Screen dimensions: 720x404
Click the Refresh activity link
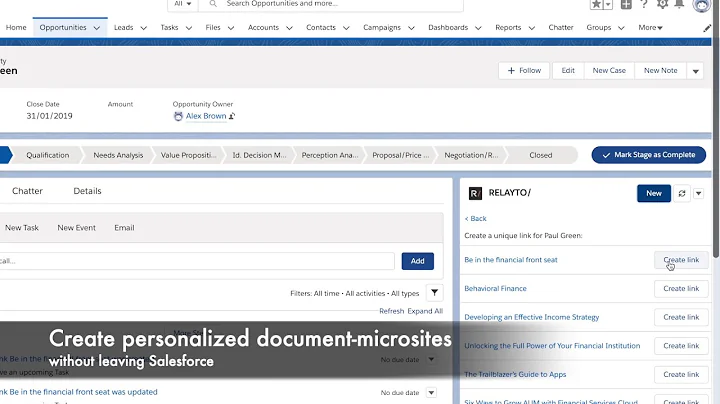coord(391,311)
